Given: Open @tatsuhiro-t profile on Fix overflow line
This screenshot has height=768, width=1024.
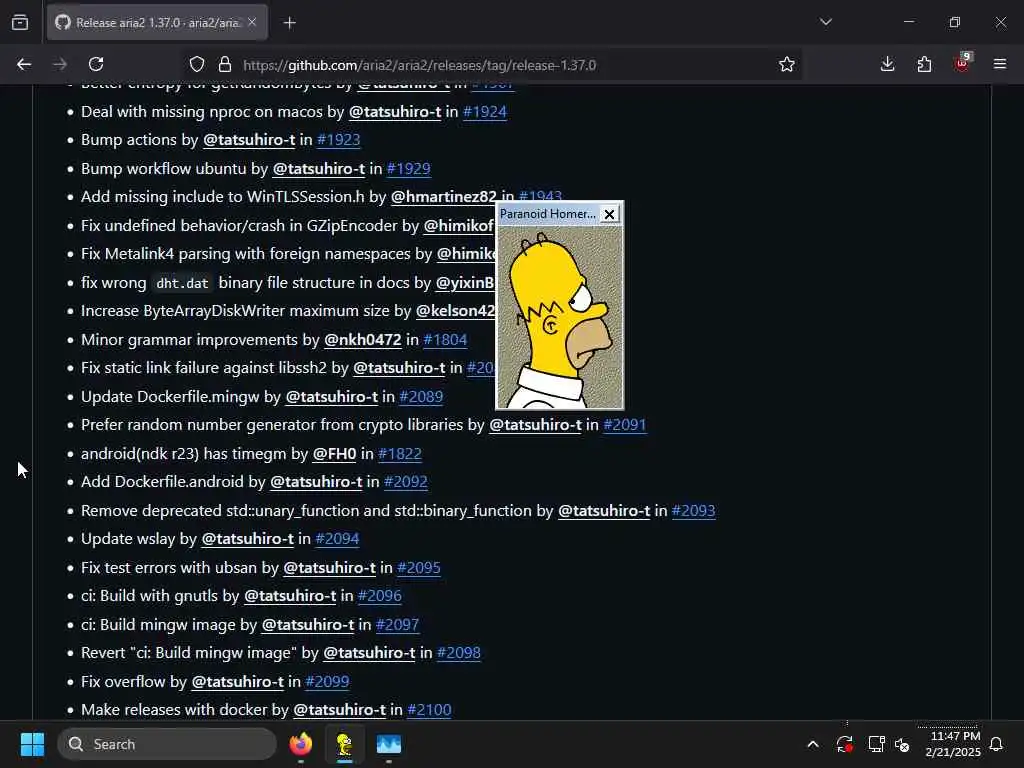Looking at the screenshot, I should click(237, 681).
